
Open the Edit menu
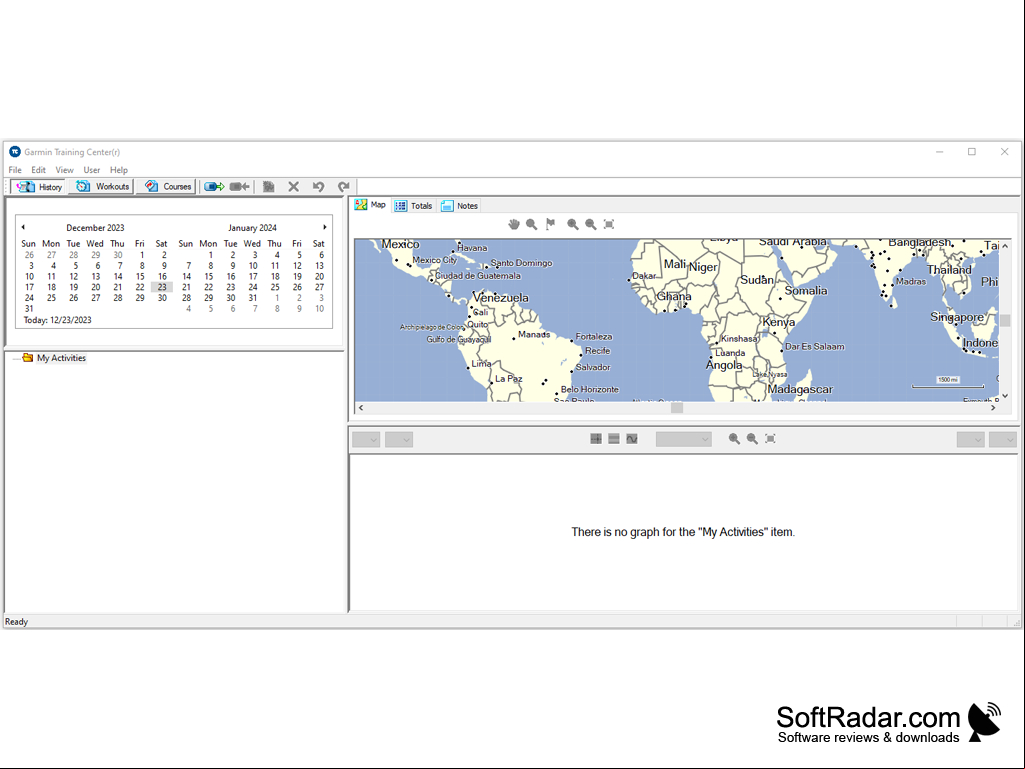39,170
